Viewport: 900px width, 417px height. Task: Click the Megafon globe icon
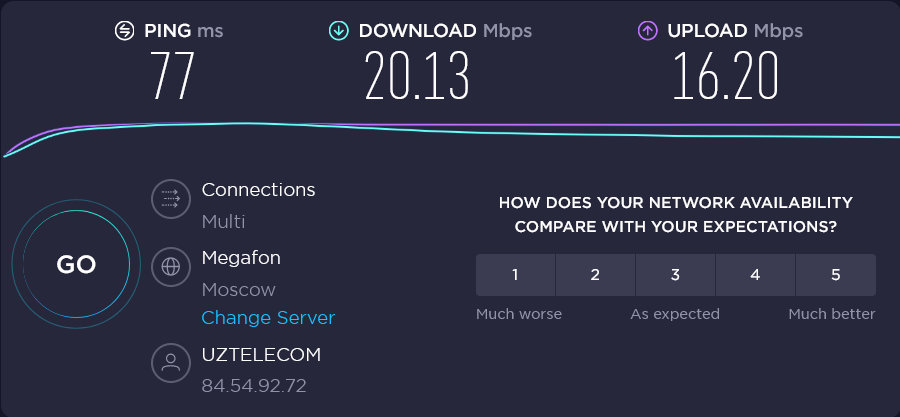[x=171, y=267]
